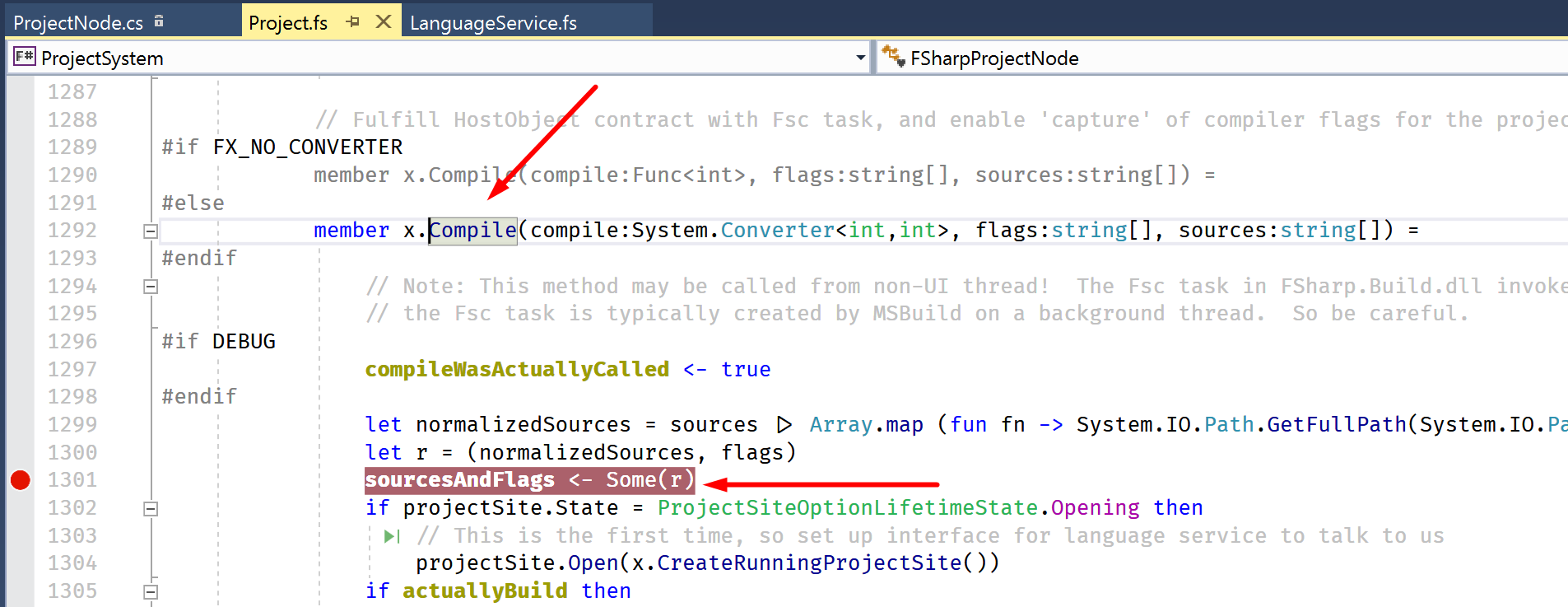Click the F# project icon in navigation bar
The image size is (1568, 607).
click(25, 57)
